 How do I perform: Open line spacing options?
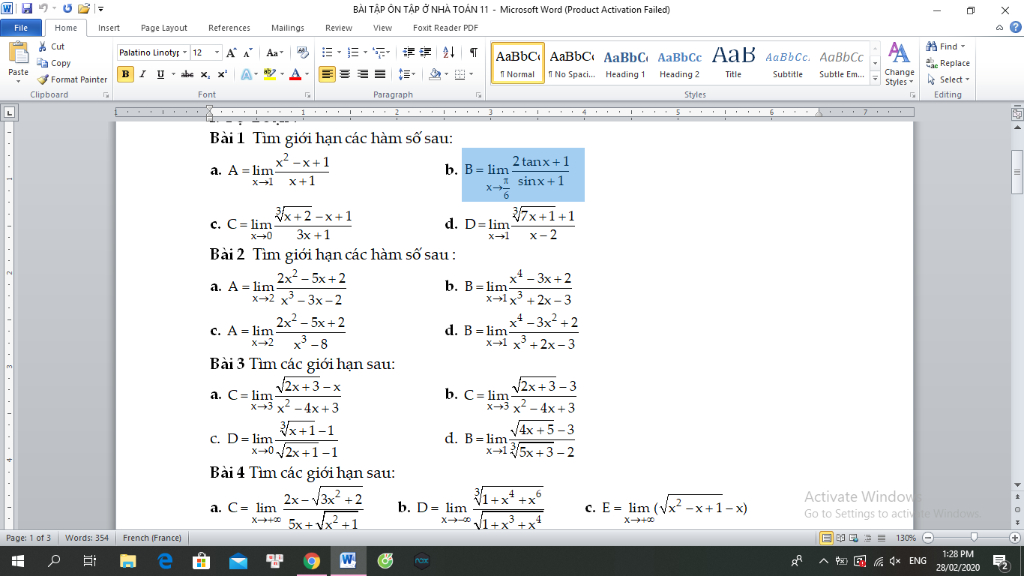click(x=407, y=74)
